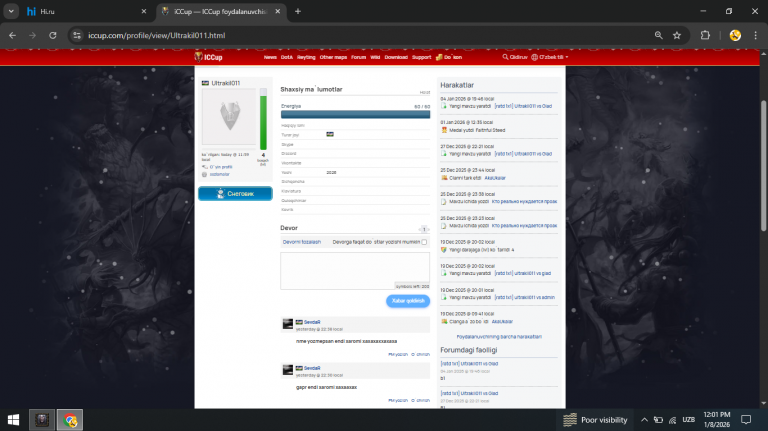Open Chrome's zoom magnifier icon in address bar
Image resolution: width=768 pixels, height=431 pixels.
pyautogui.click(x=658, y=35)
